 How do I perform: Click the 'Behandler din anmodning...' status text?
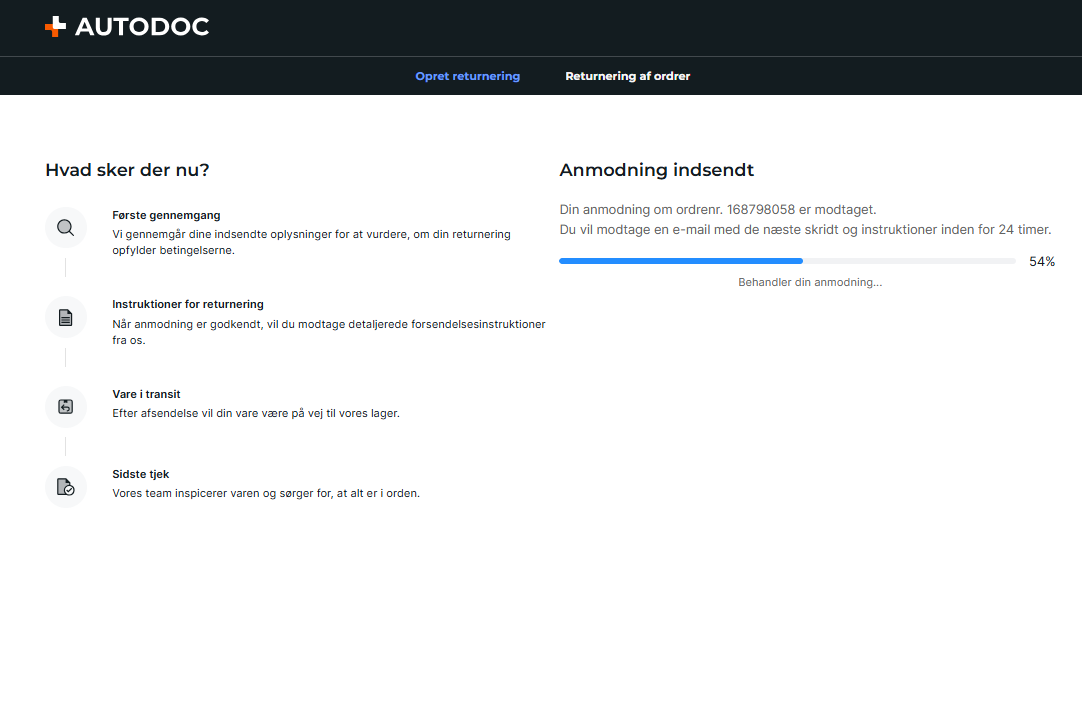click(810, 282)
